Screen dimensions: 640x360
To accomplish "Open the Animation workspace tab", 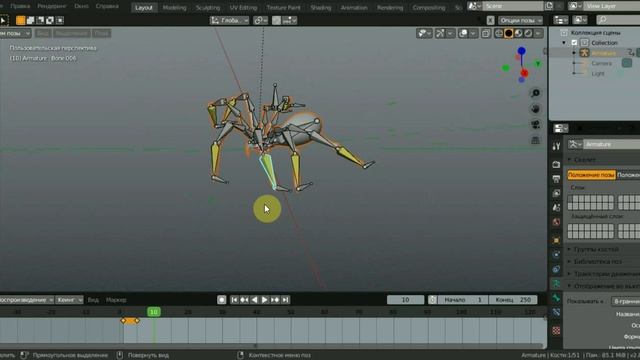I will pos(354,7).
